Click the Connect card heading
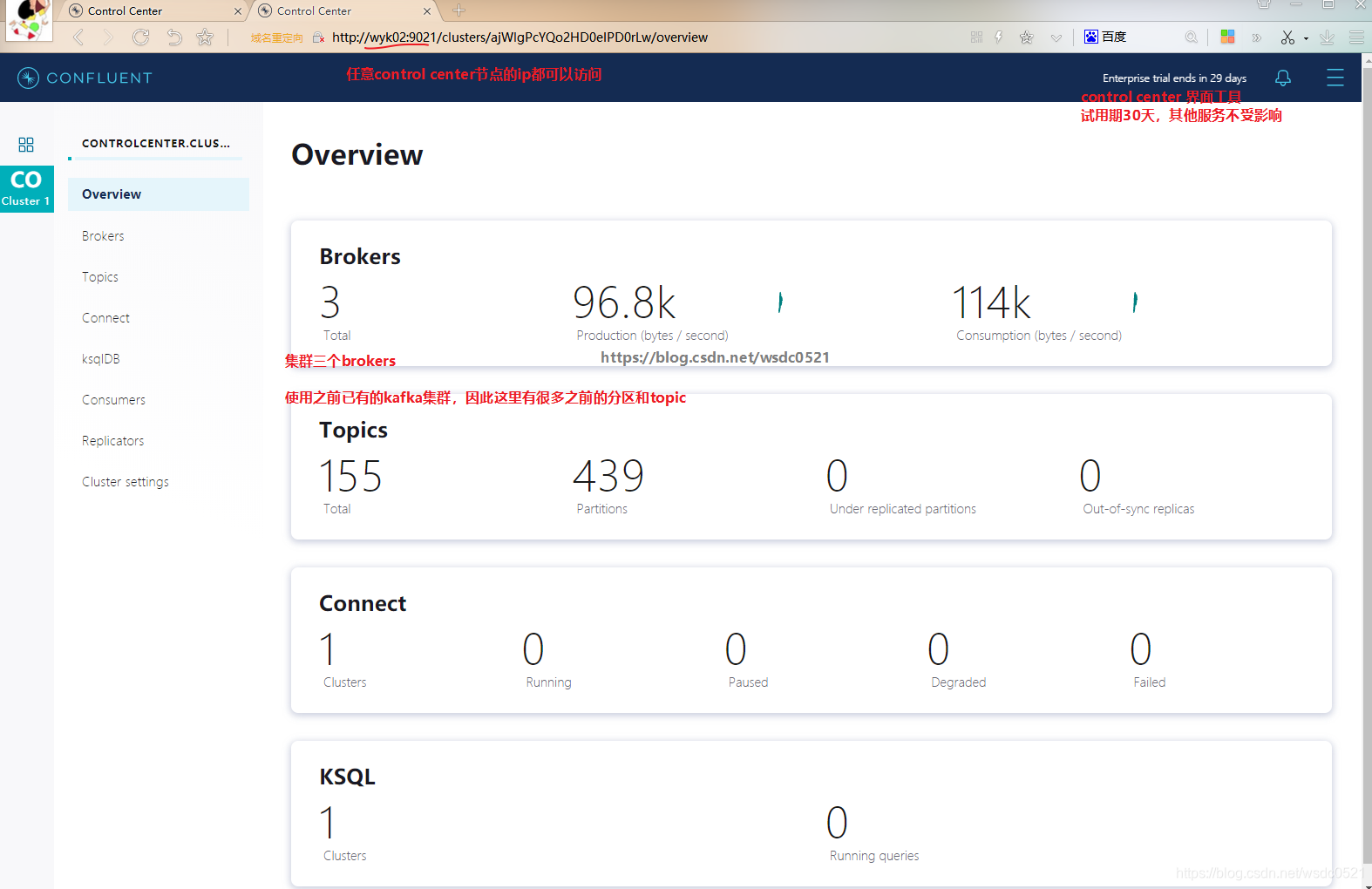This screenshot has width=1372, height=889. coord(363,603)
